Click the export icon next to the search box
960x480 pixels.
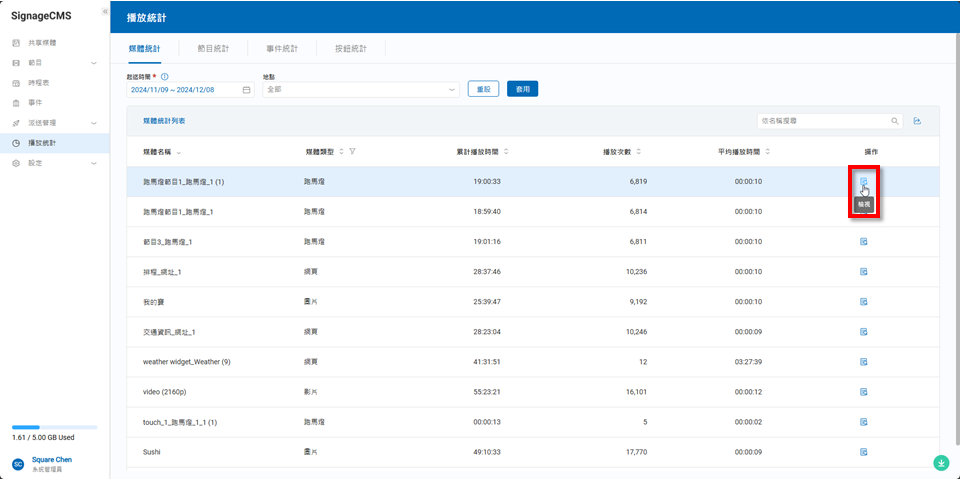[x=917, y=121]
